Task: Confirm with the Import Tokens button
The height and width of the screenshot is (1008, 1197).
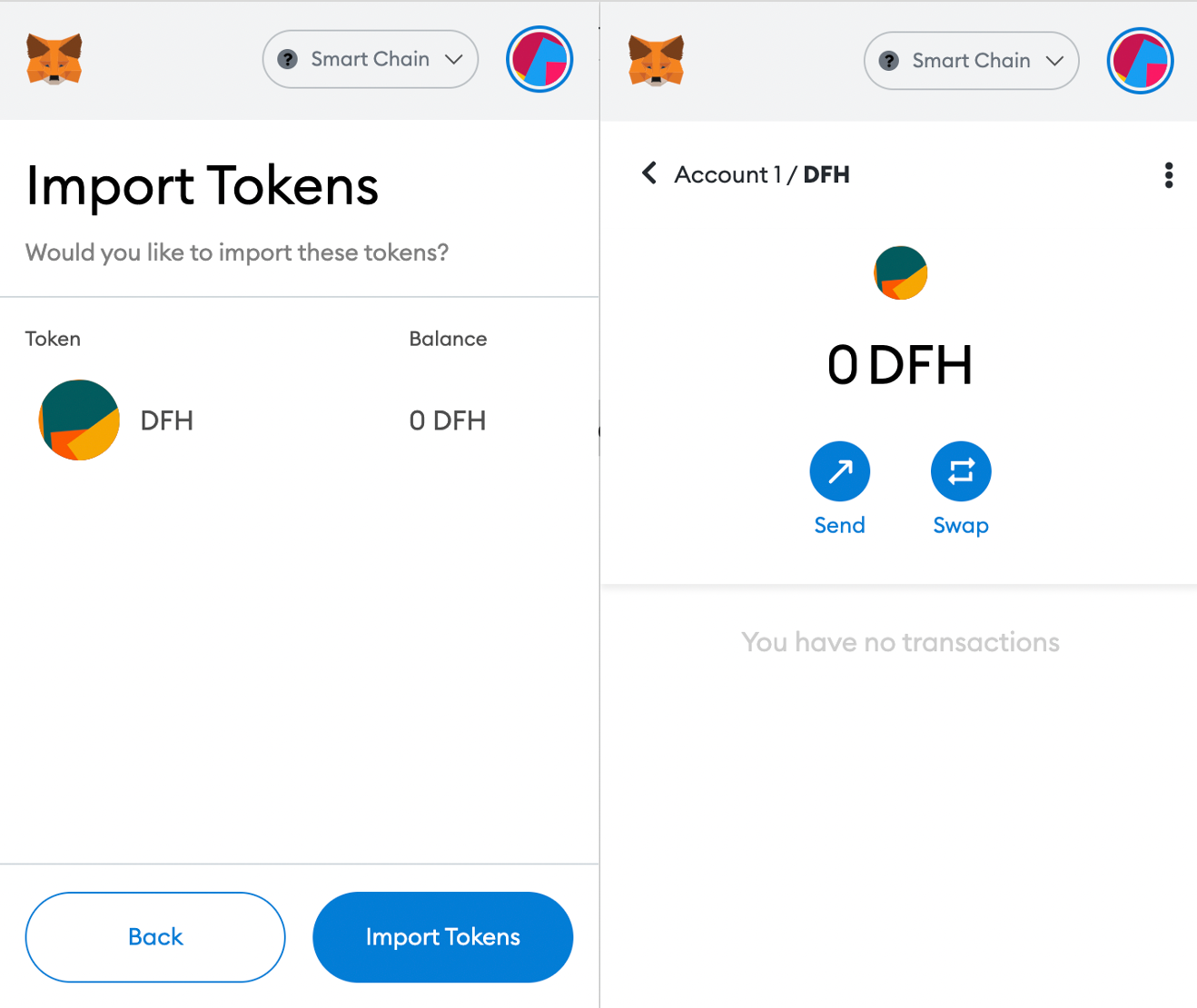Action: pos(443,937)
